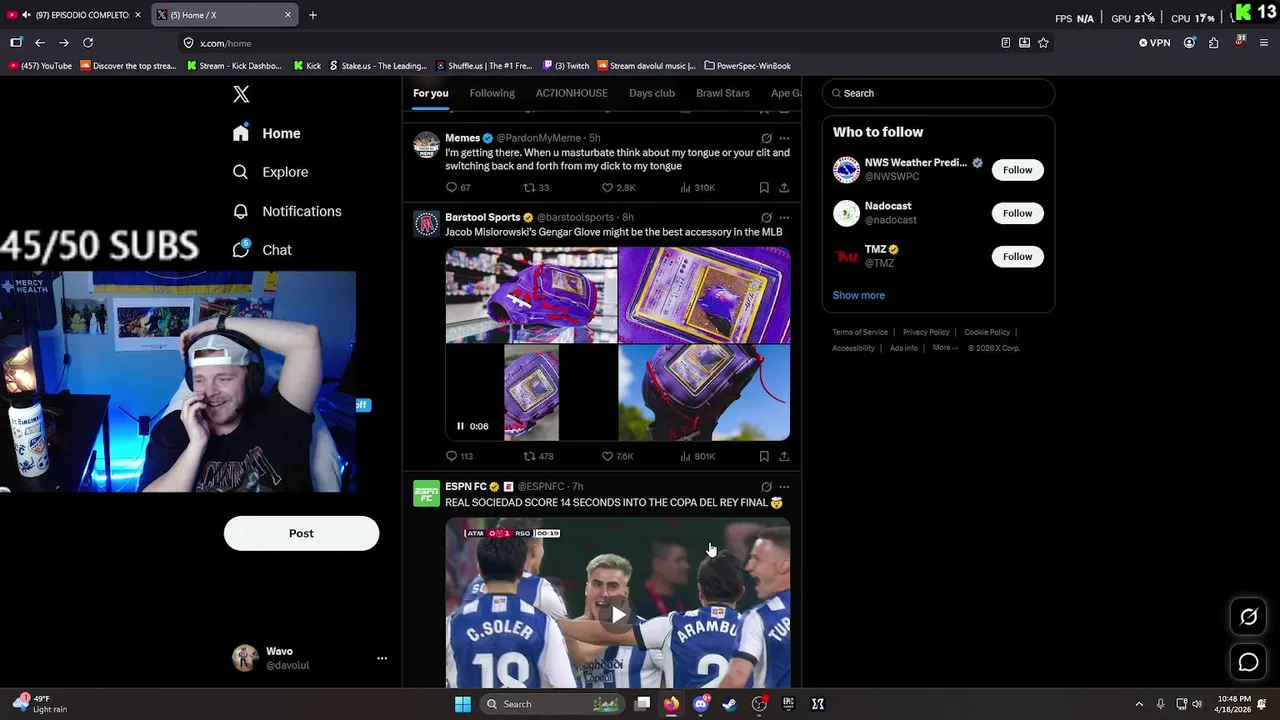Open floating messages chat button

point(1248,662)
